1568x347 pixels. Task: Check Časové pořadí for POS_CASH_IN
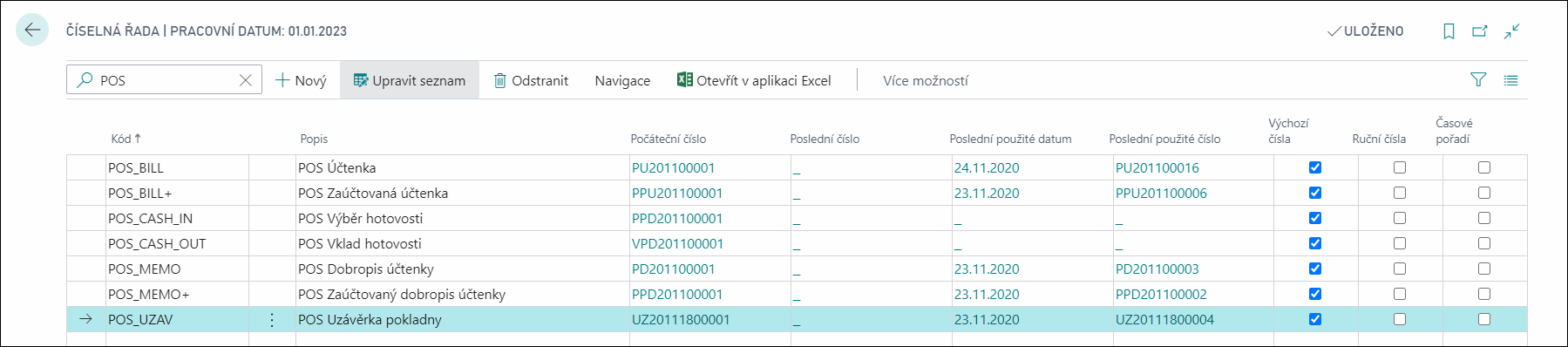(1484, 218)
